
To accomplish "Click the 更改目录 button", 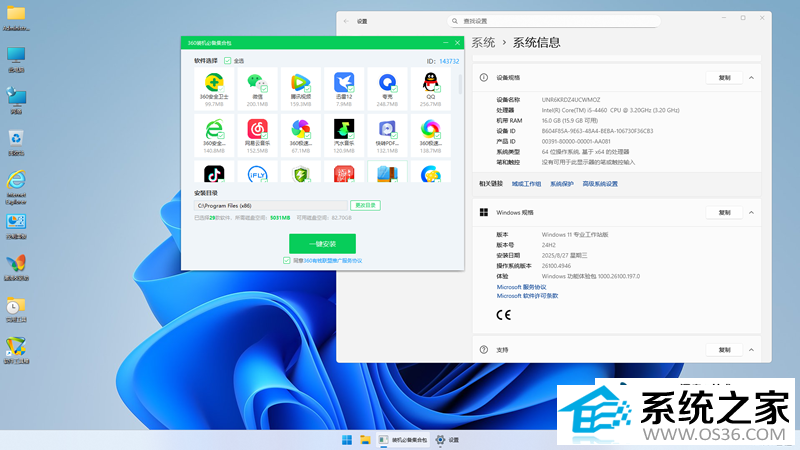I will pyautogui.click(x=365, y=205).
